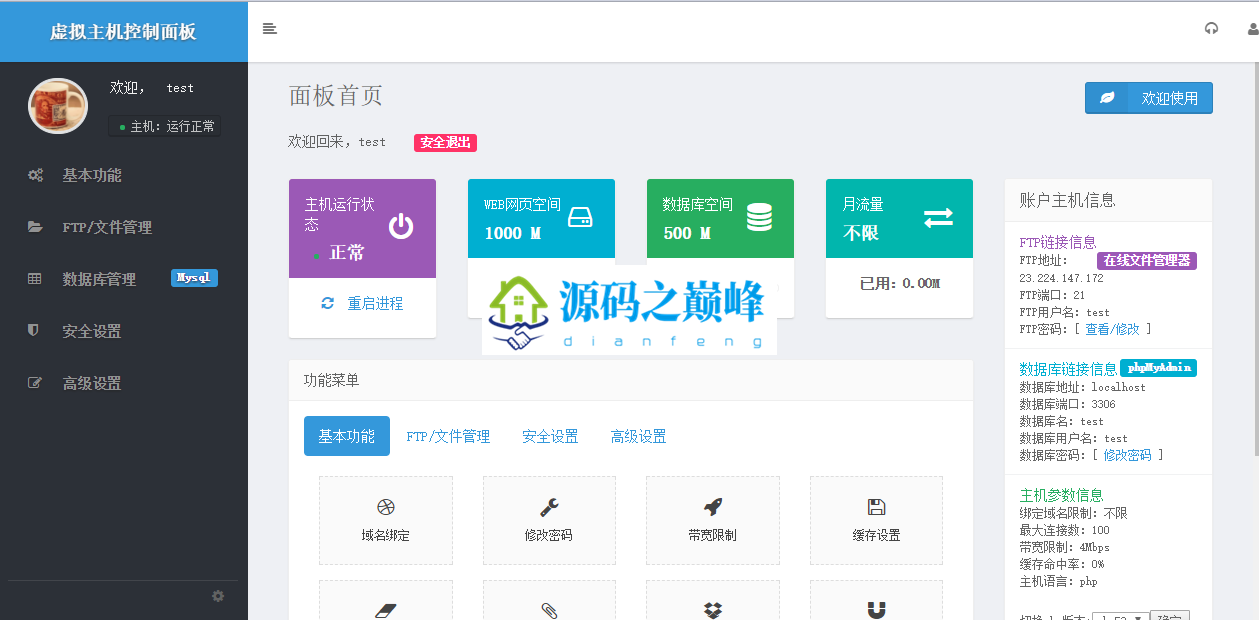1259x620 pixels.
Task: Open the 在线文件管理器 link
Action: [x=1146, y=260]
